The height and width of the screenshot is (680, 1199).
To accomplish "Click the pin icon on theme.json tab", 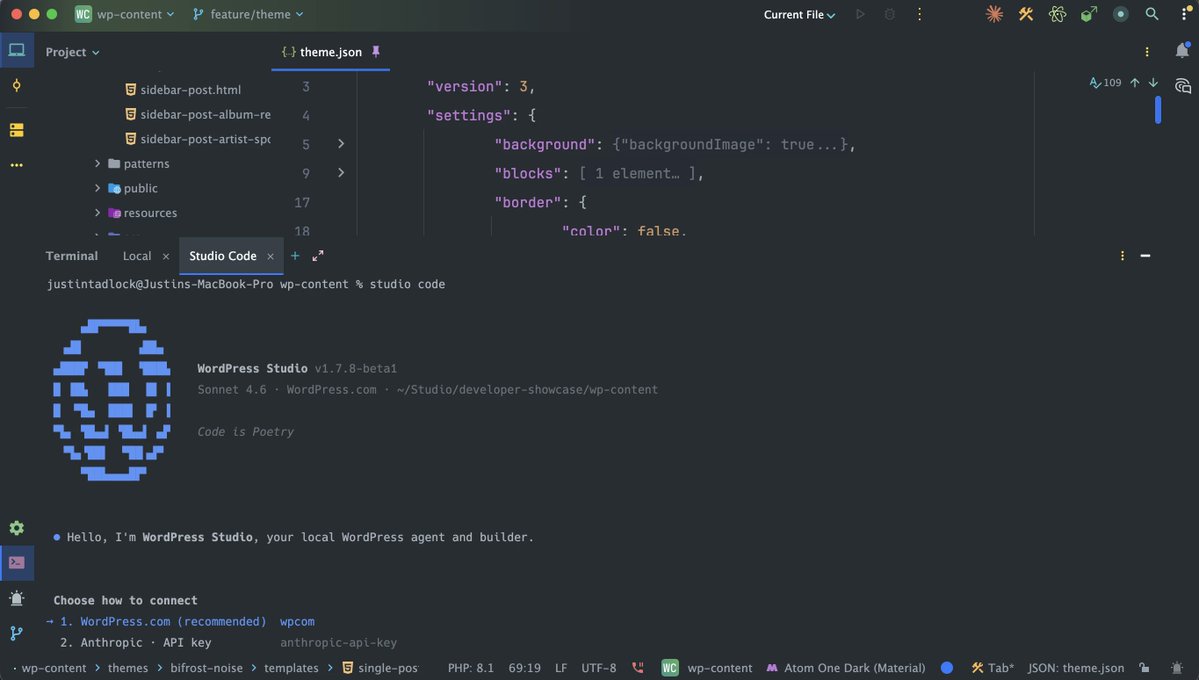I will tap(375, 51).
